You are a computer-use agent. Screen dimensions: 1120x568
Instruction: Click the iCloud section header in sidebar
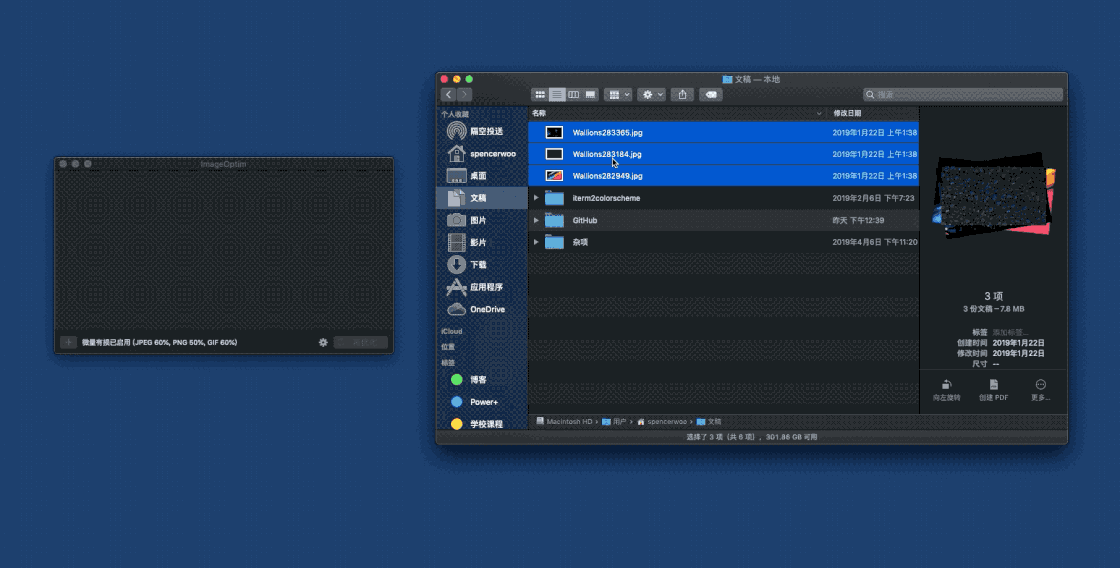(451, 332)
